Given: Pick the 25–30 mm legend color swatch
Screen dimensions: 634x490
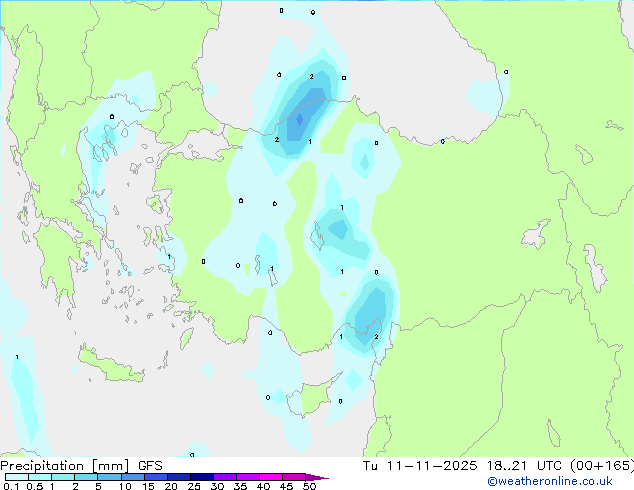Looking at the screenshot, I should click(x=202, y=477).
